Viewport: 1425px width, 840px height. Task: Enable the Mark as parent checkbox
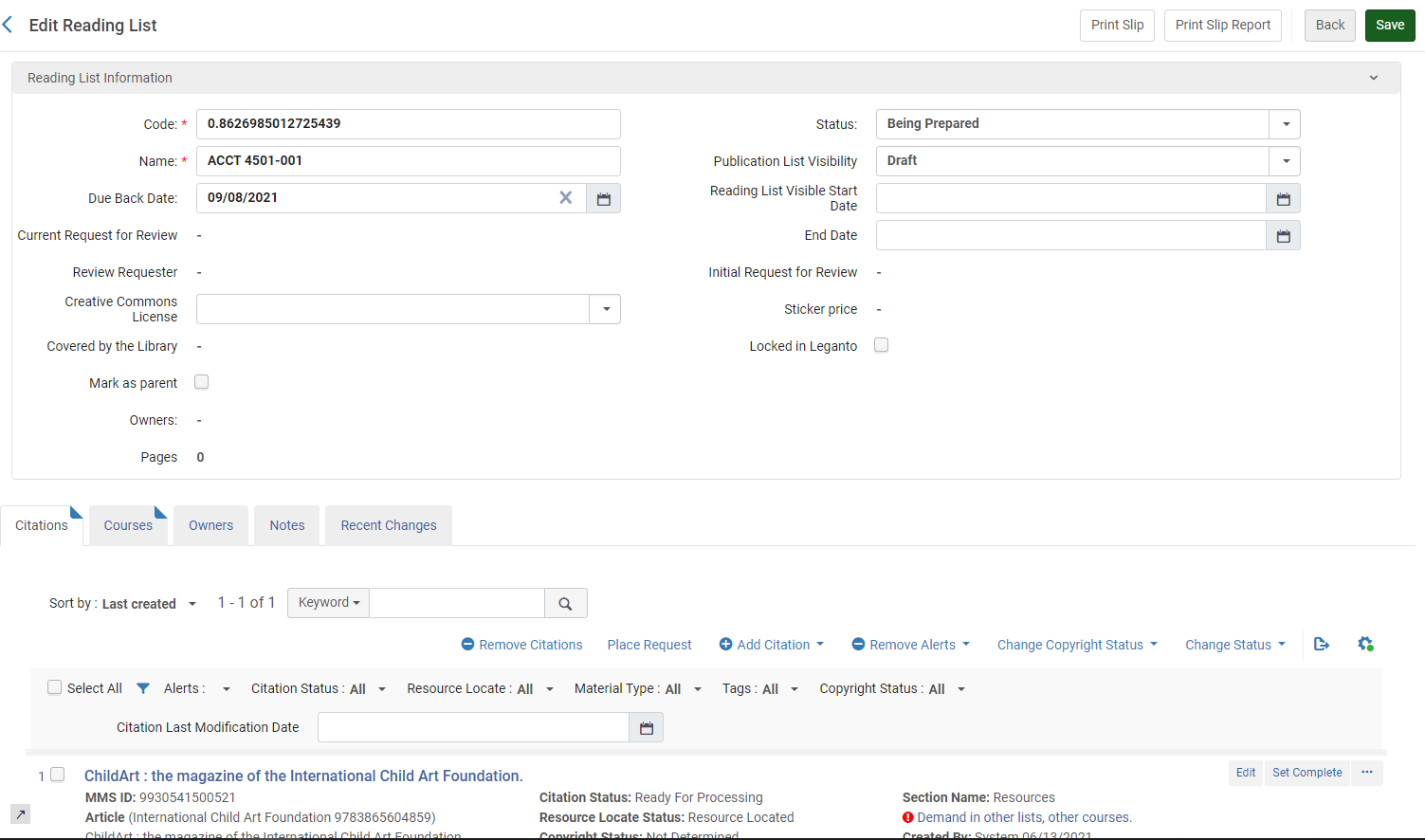[x=202, y=382]
